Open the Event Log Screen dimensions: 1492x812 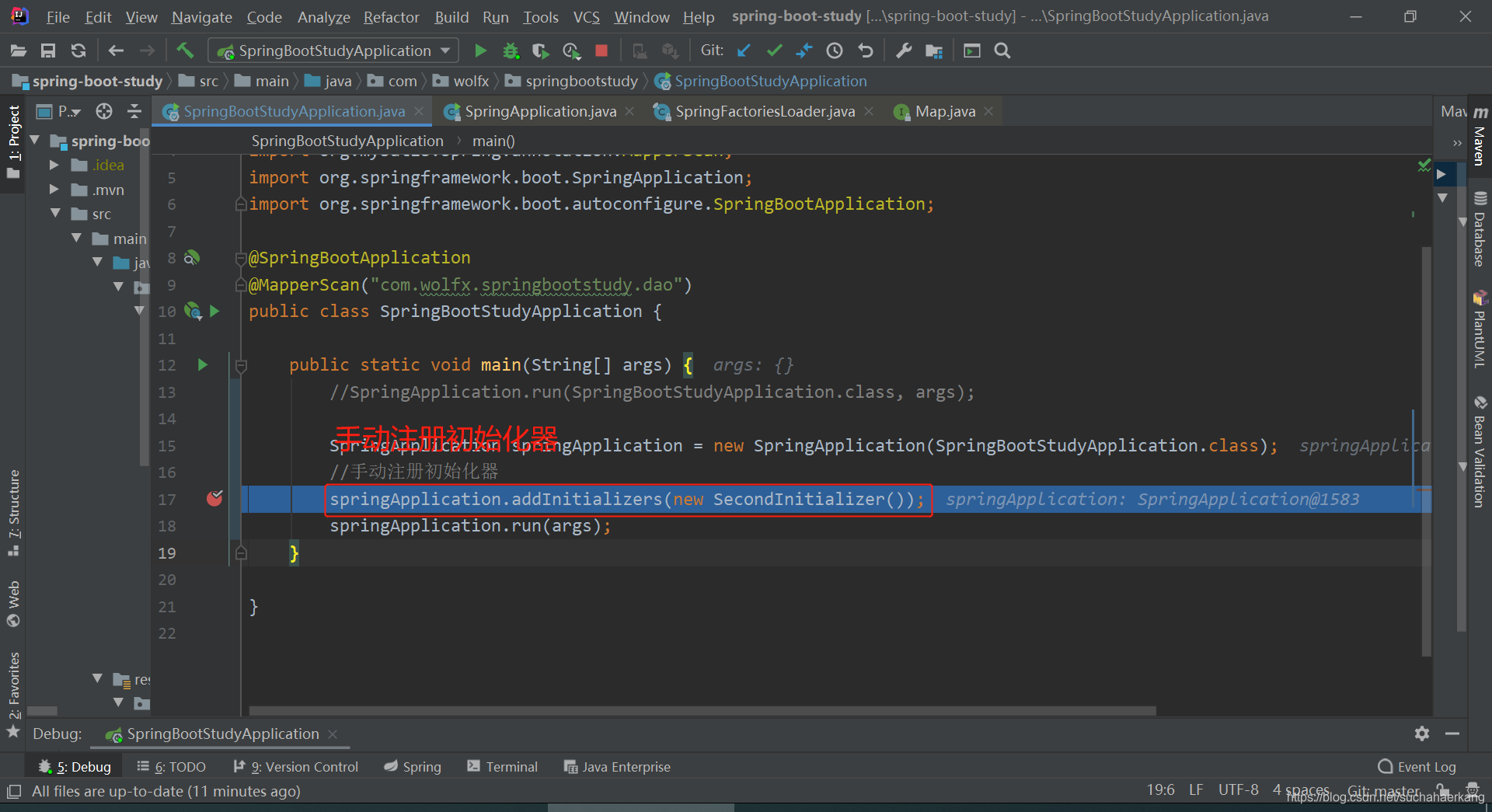1417,767
